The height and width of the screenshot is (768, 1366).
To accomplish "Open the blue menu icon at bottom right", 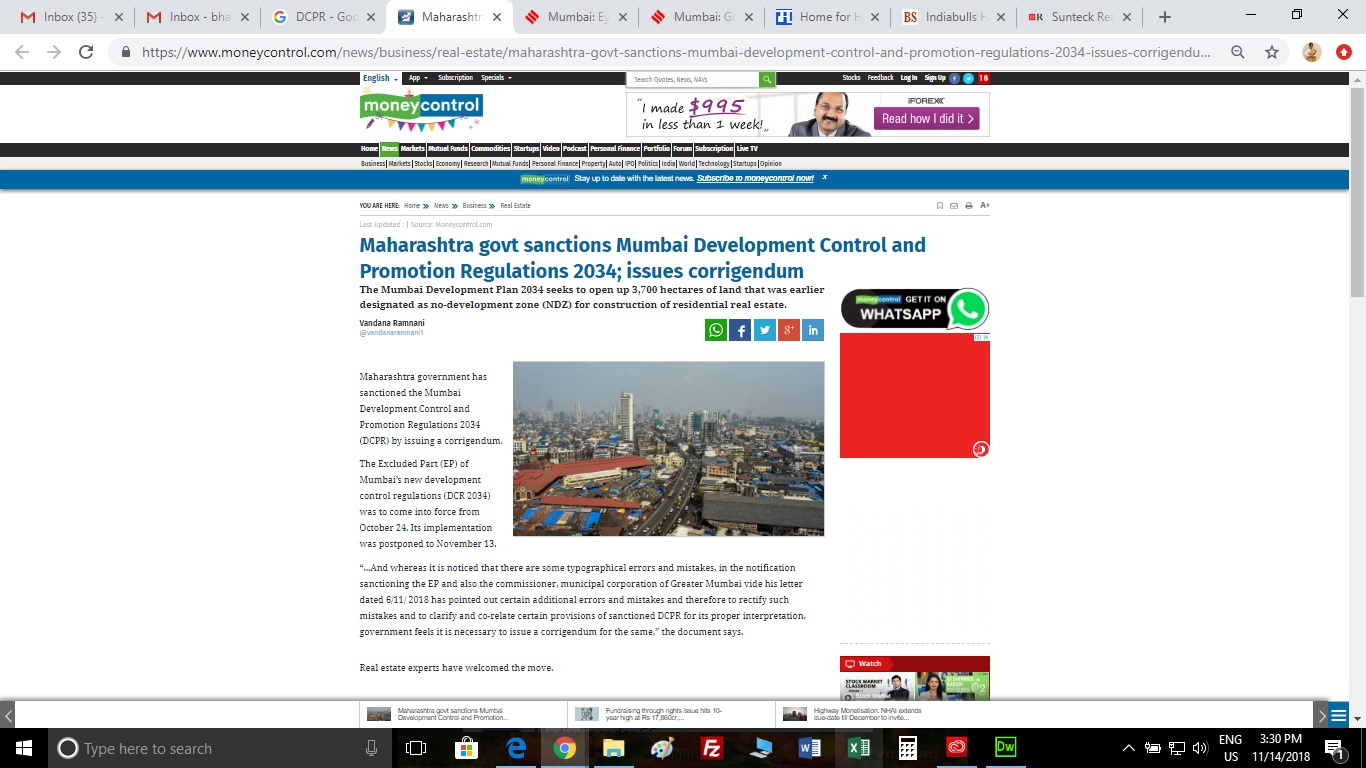I will 1339,715.
